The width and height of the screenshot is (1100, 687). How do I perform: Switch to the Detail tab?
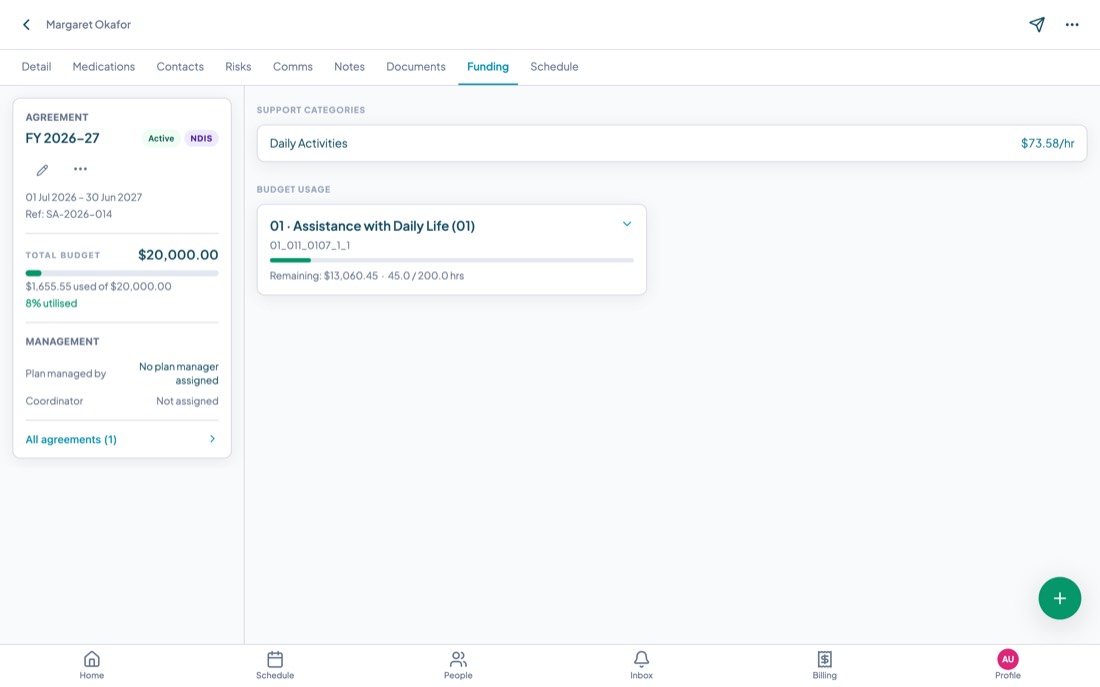click(36, 67)
